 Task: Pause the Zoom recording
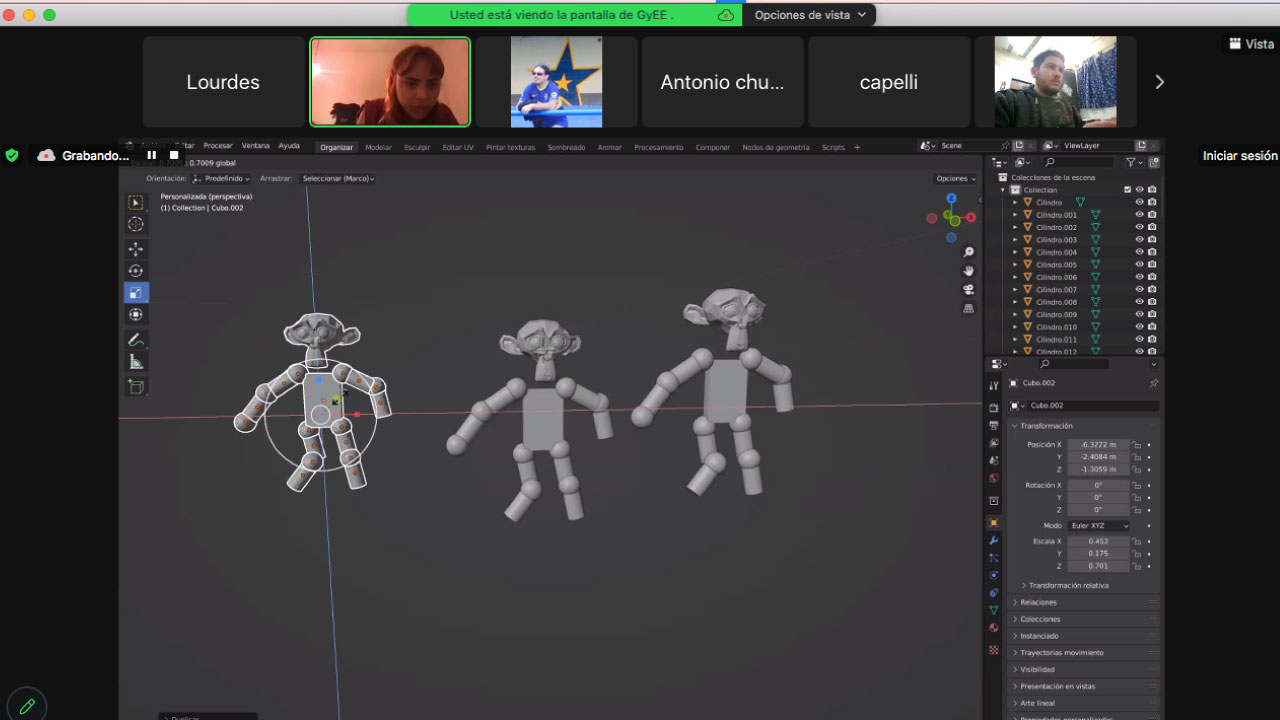click(x=151, y=155)
